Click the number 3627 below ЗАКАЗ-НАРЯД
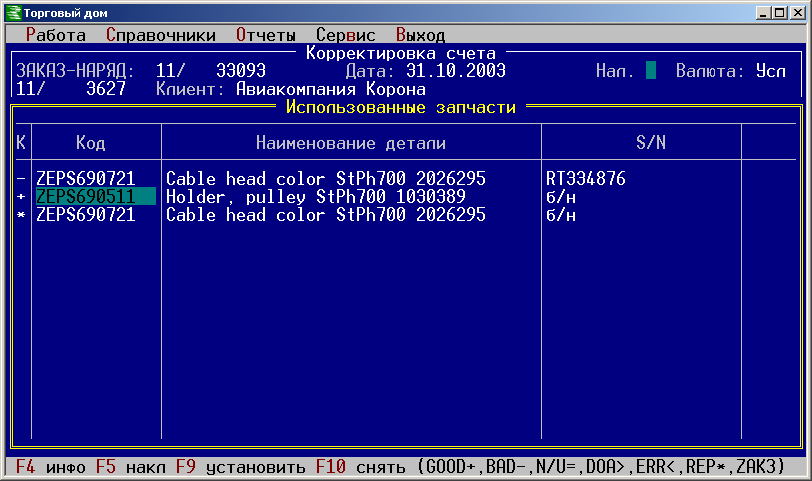 (106, 89)
